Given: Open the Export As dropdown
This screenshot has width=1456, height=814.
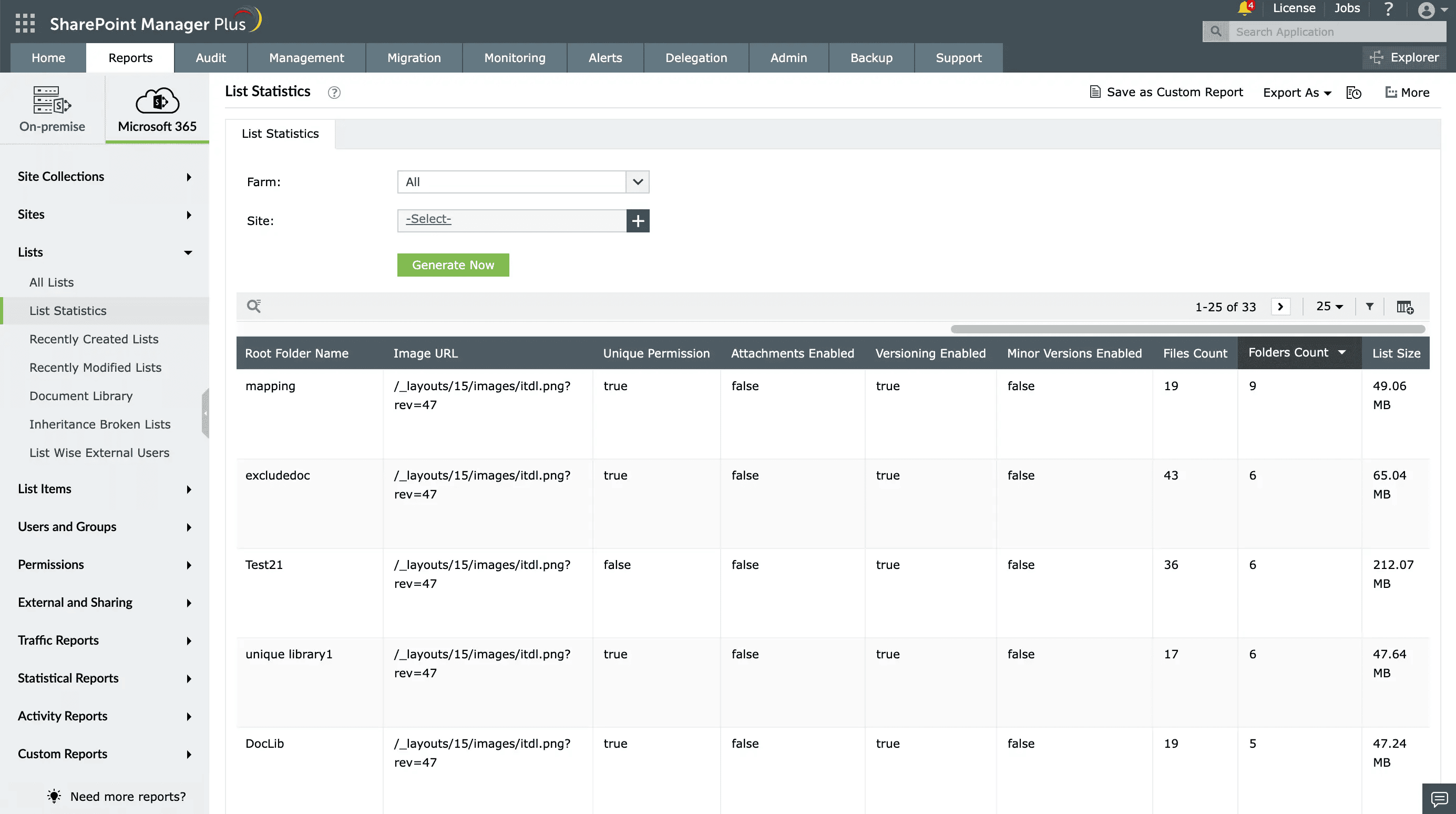Looking at the screenshot, I should point(1297,93).
